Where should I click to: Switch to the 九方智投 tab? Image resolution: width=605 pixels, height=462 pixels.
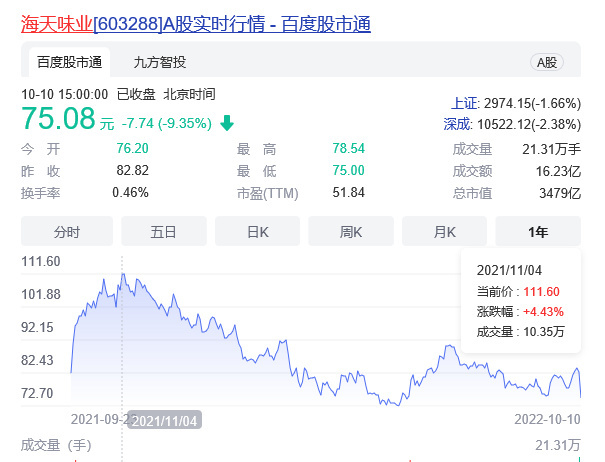(x=160, y=62)
